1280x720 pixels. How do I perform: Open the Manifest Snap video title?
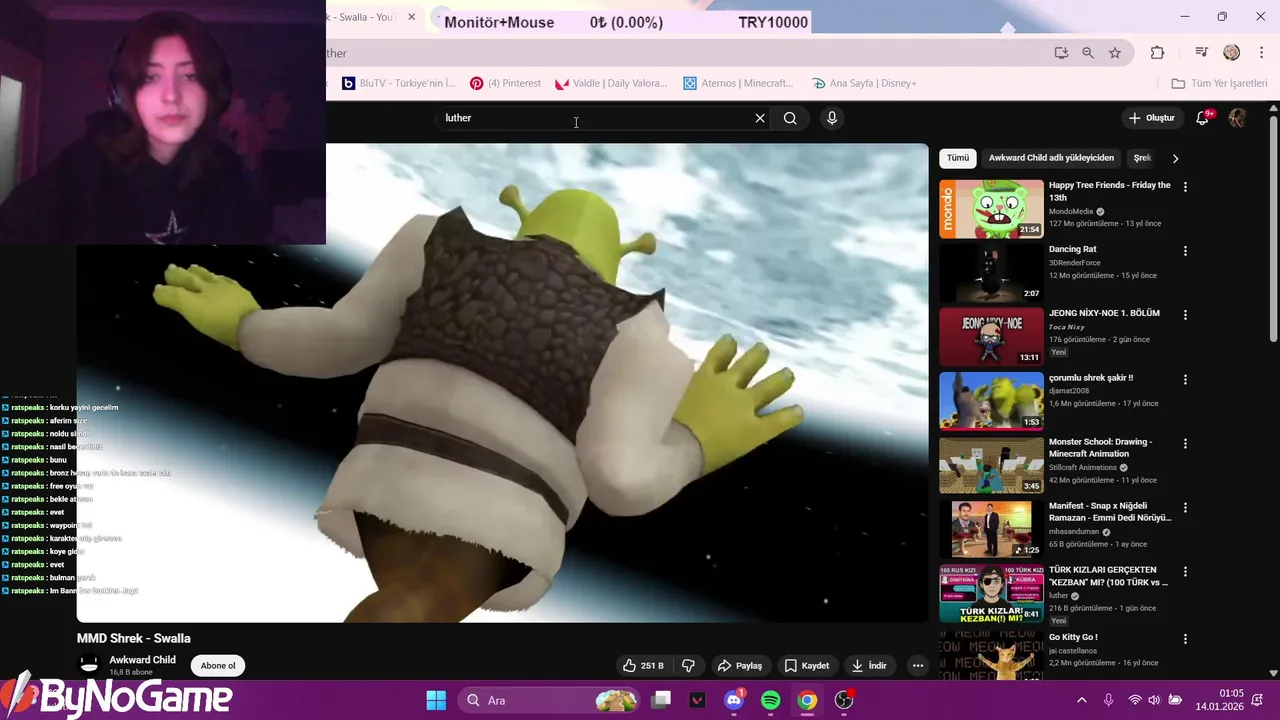1110,512
